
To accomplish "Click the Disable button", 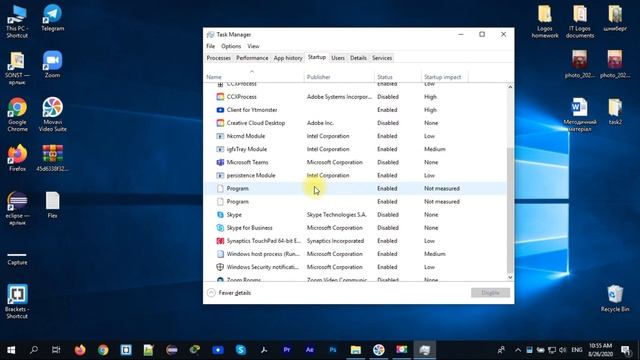I will (490, 293).
